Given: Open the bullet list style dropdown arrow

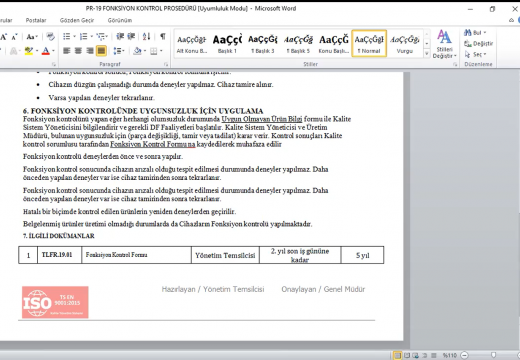Looking at the screenshot, I should click(x=74, y=36).
